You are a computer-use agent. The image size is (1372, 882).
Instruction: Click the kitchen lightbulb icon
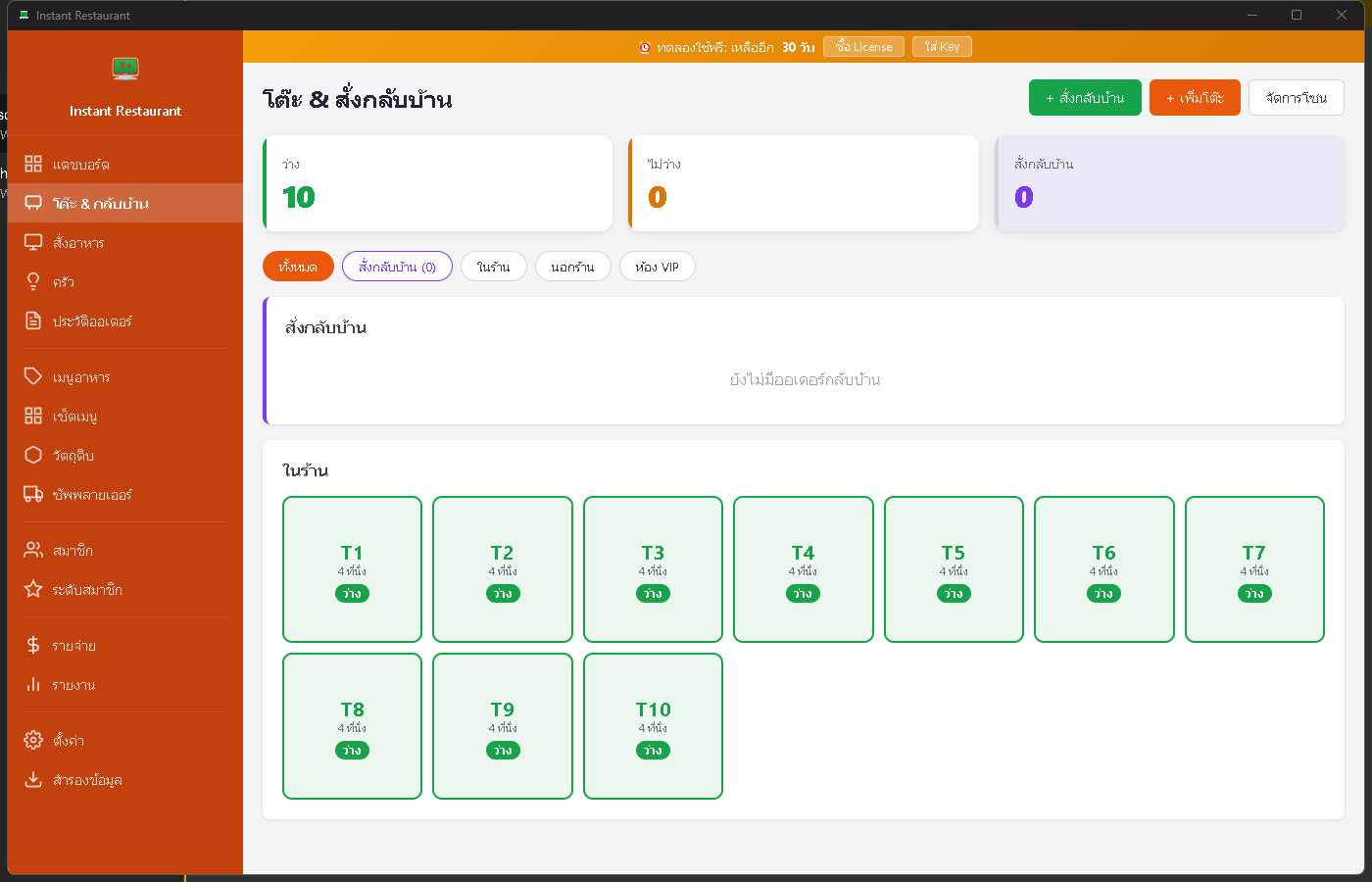[33, 281]
